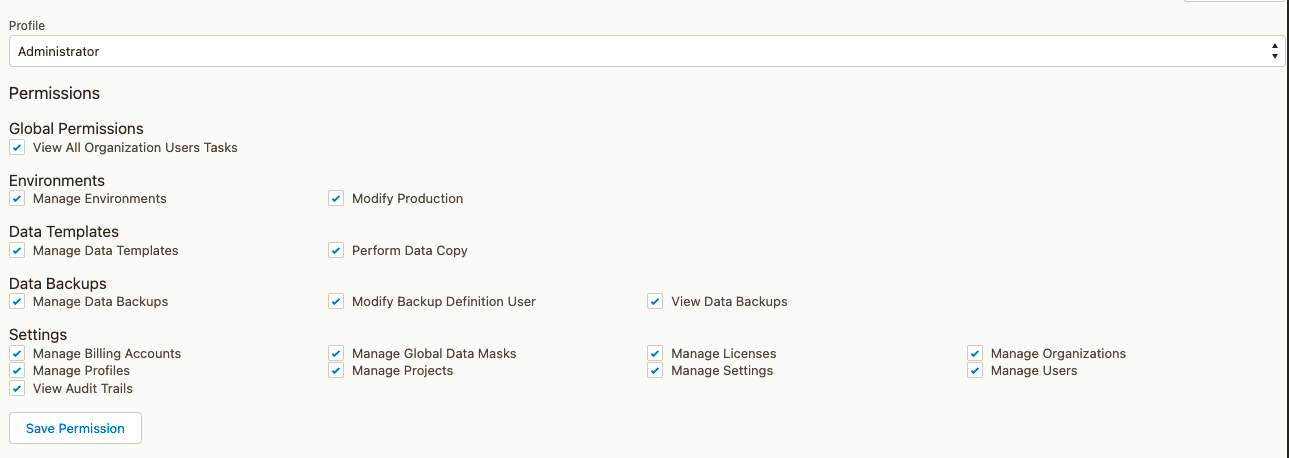Toggle the Manage Global Data Masks checkbox

click(336, 354)
